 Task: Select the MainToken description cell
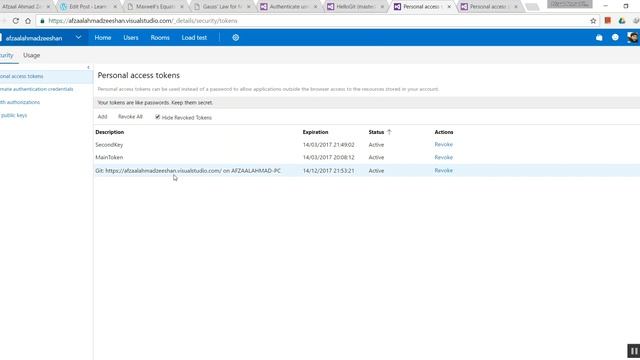(x=109, y=157)
